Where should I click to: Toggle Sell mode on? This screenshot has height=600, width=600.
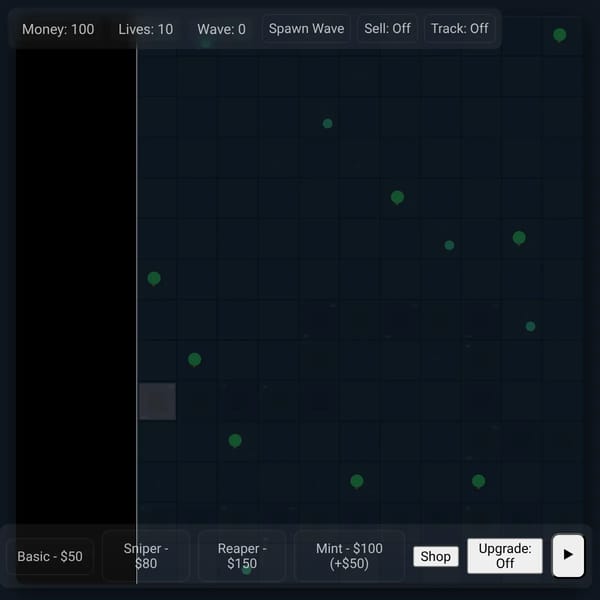pos(387,29)
